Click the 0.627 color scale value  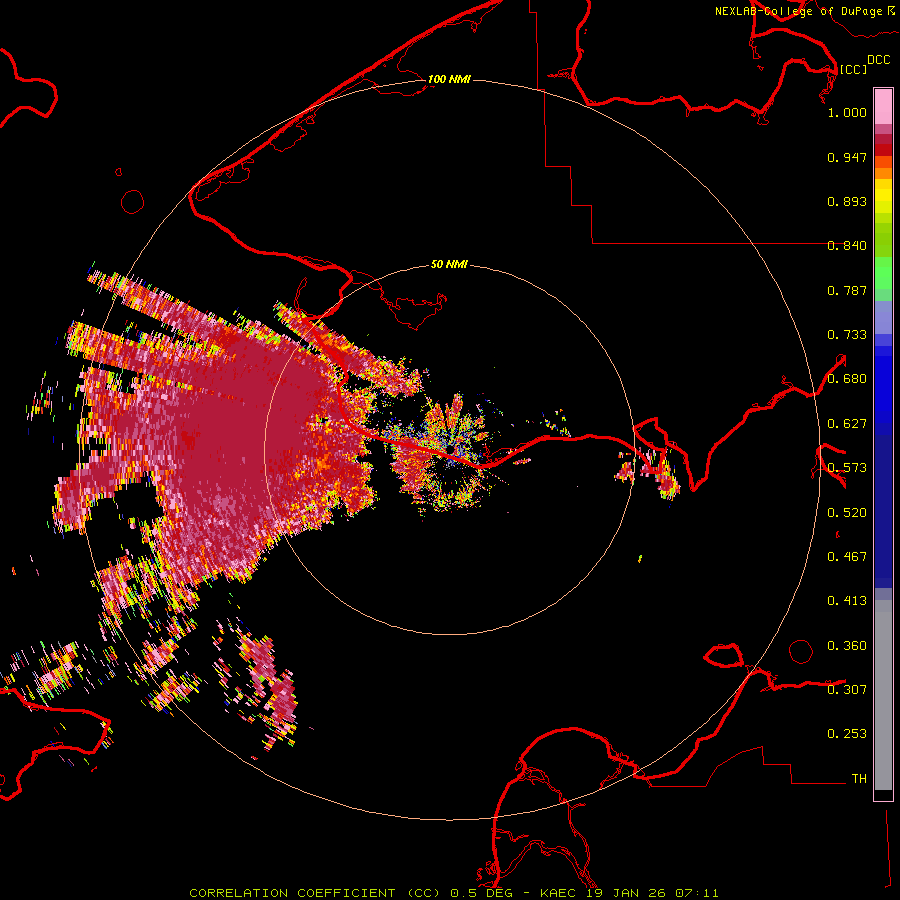[847, 424]
